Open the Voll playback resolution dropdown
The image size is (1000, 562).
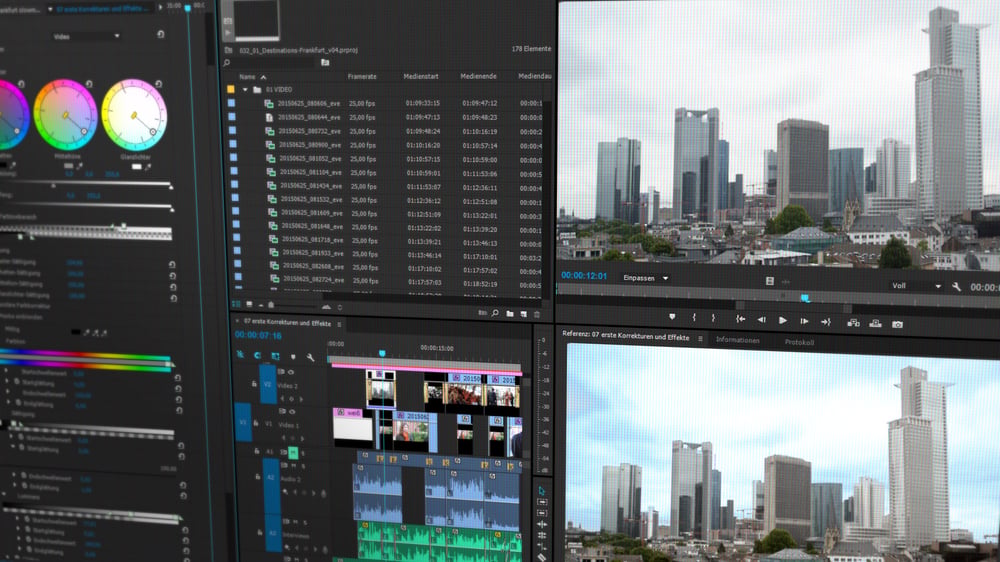pyautogui.click(x=916, y=286)
